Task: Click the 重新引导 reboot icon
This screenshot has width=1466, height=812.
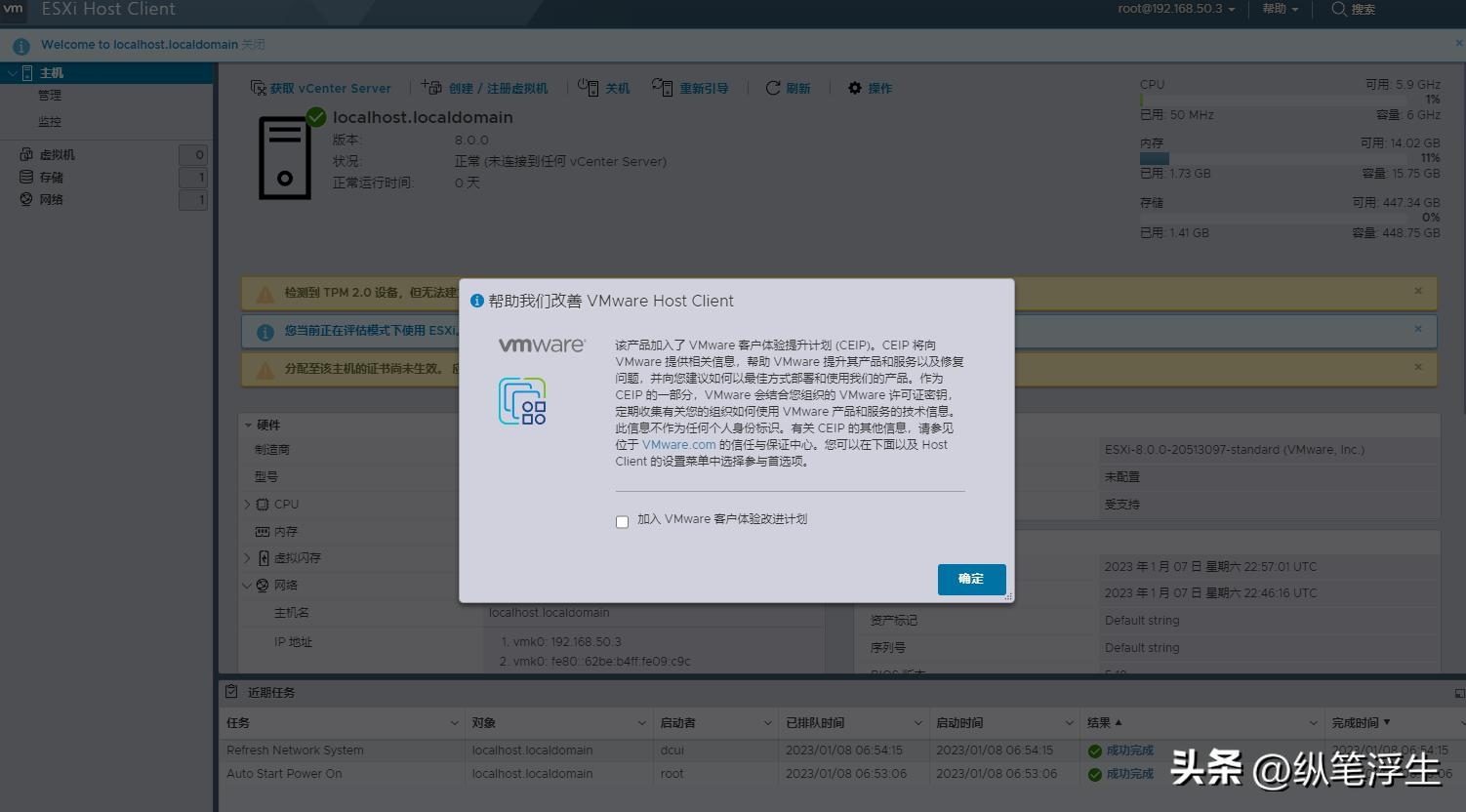Action: [x=664, y=87]
